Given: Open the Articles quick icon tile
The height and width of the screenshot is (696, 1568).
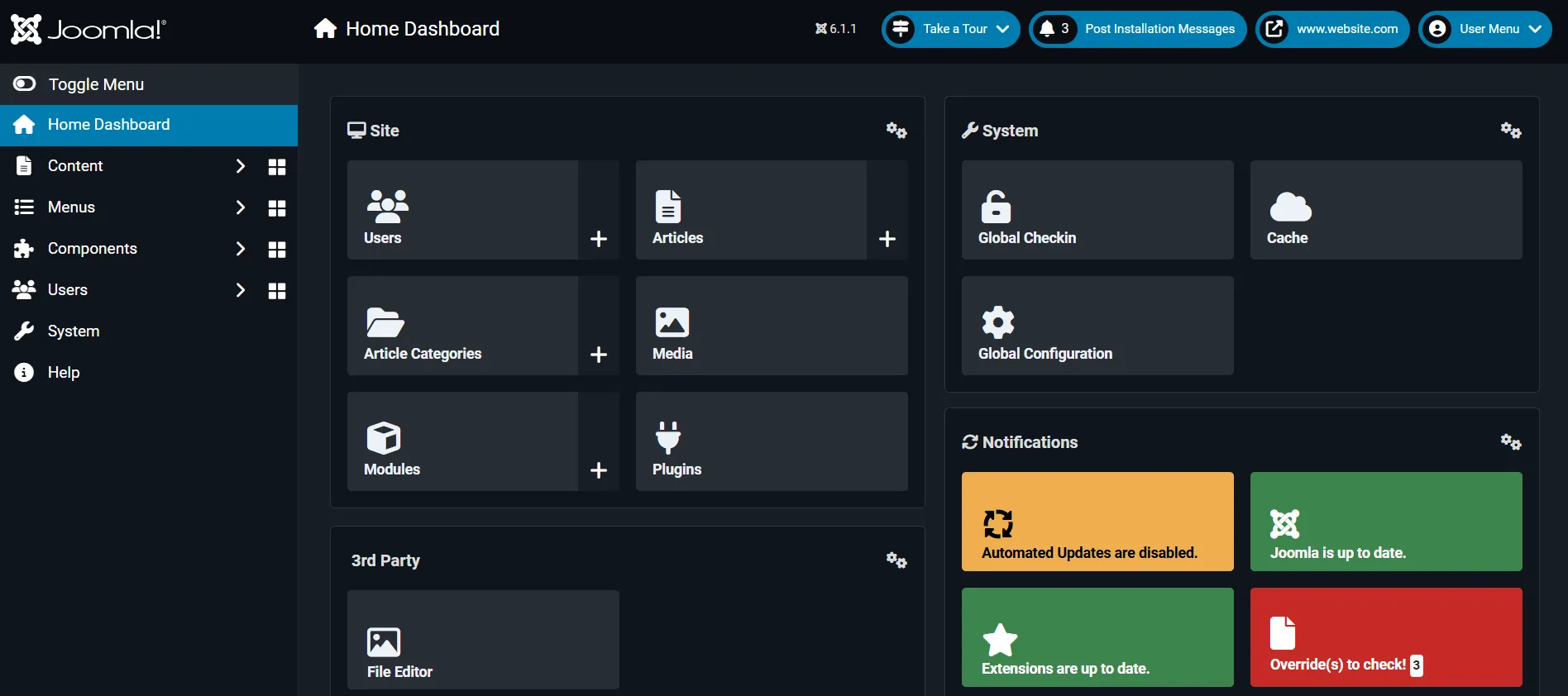Looking at the screenshot, I should click(x=751, y=210).
